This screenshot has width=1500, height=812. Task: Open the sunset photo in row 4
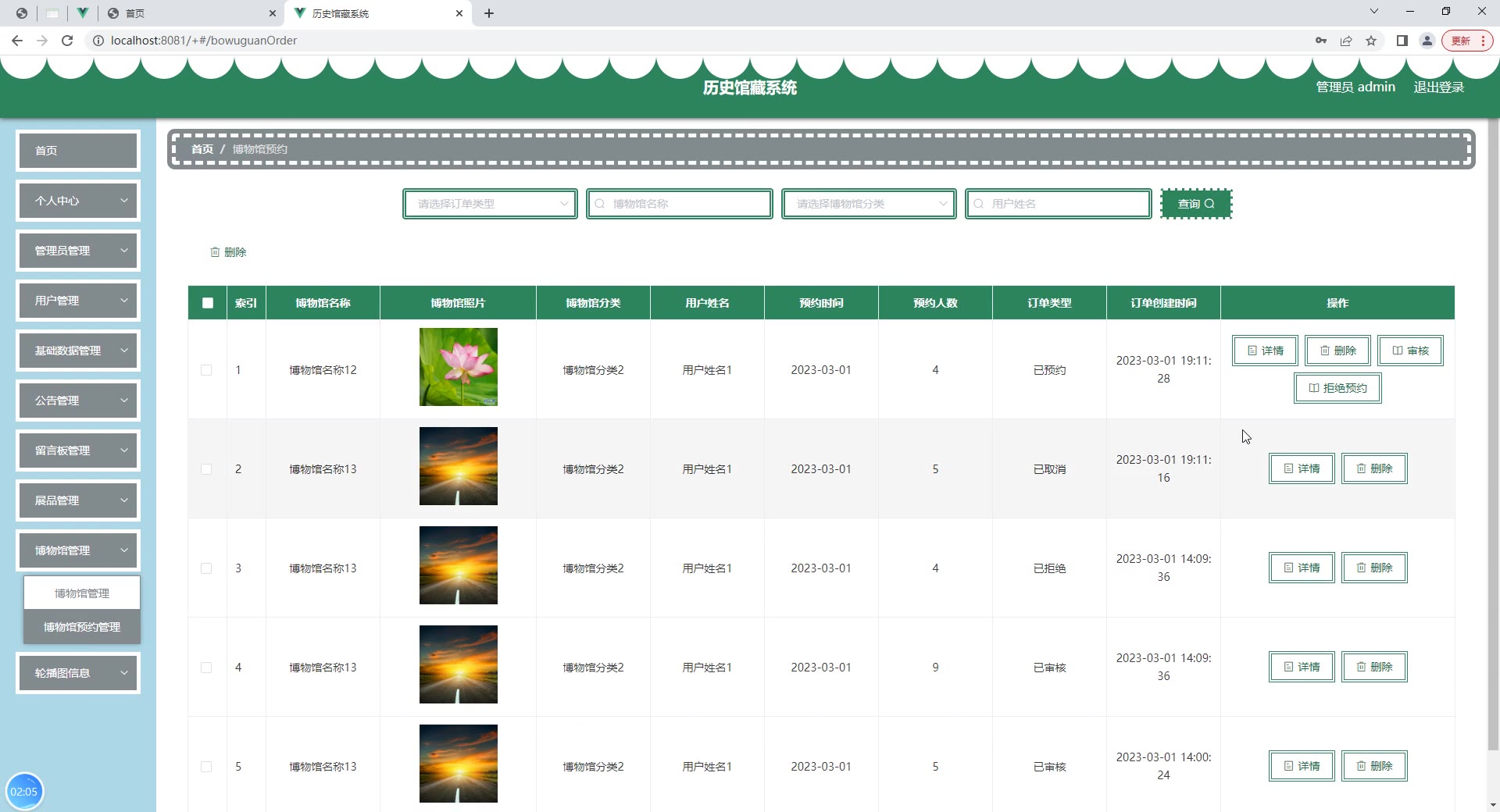coord(459,664)
